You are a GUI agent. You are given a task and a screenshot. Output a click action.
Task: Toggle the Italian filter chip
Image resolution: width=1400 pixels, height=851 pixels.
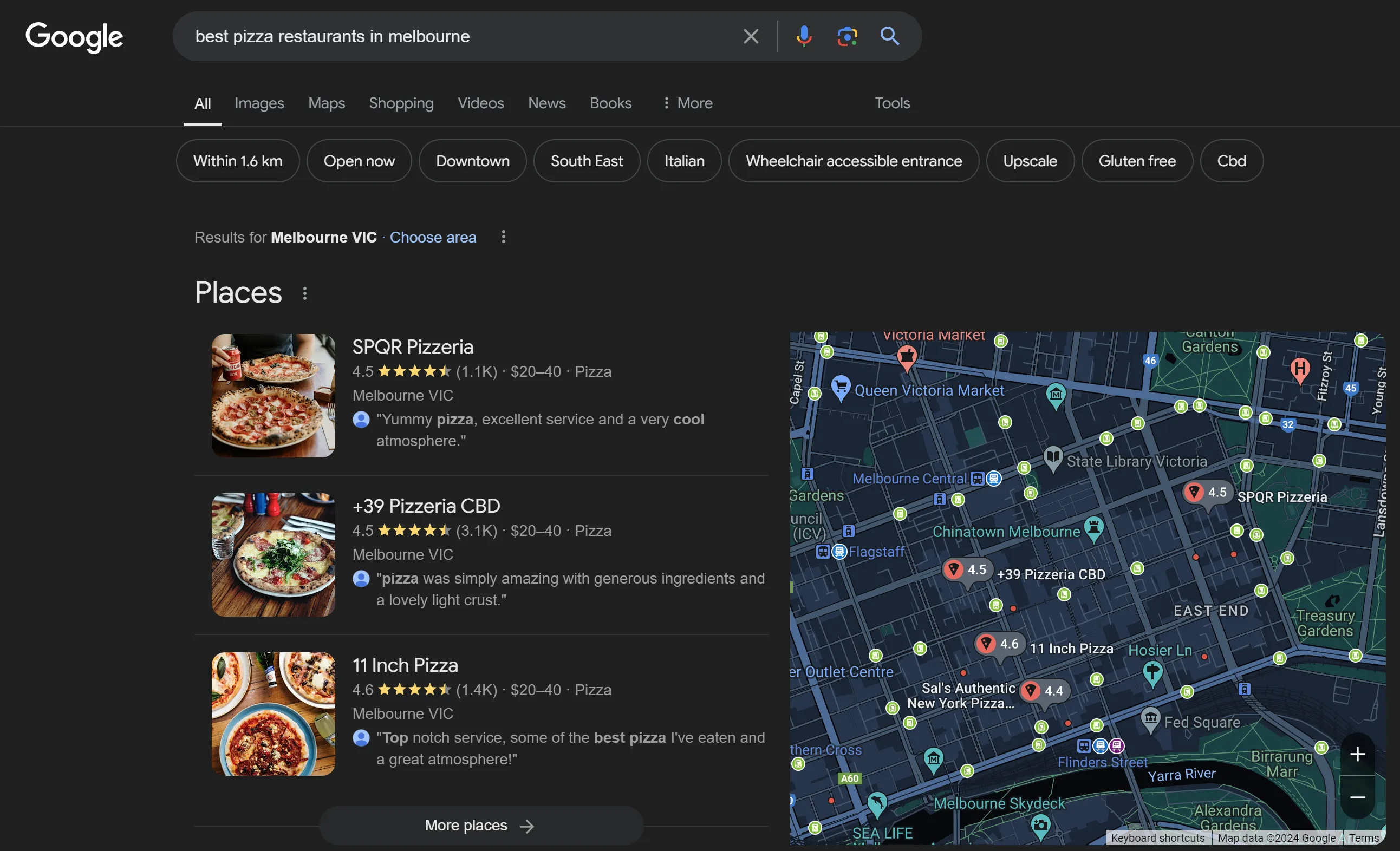[684, 161]
